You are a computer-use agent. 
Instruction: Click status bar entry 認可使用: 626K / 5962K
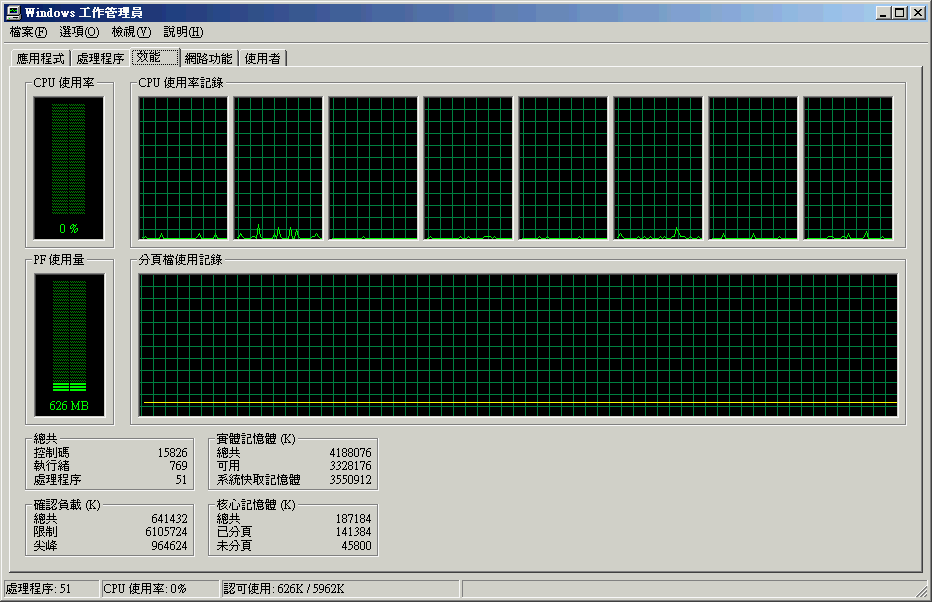(340, 589)
